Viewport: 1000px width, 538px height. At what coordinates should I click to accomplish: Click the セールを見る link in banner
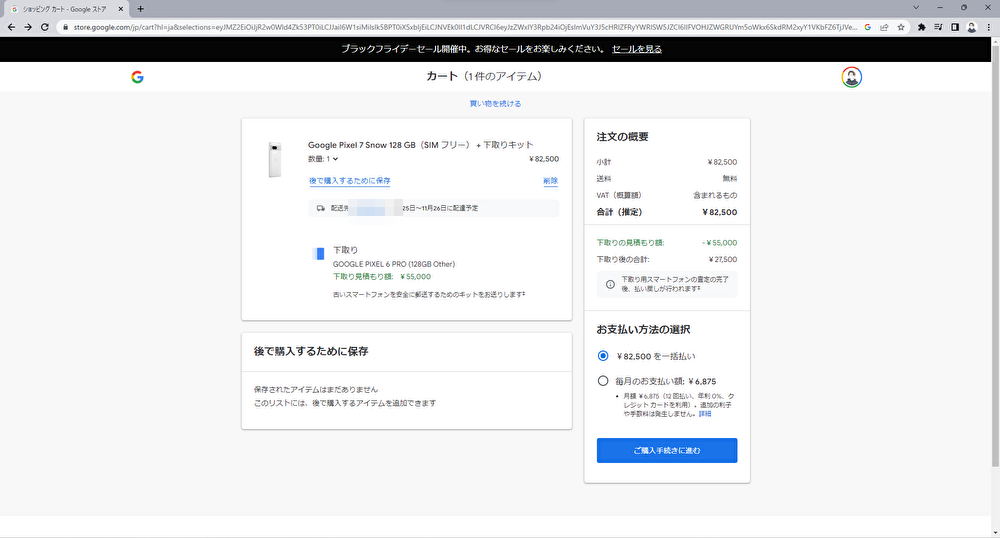[x=637, y=48]
